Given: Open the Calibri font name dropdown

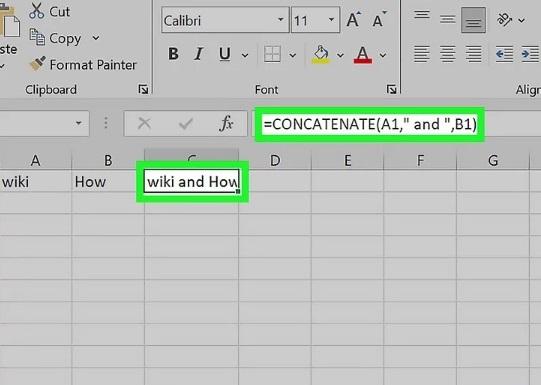Looking at the screenshot, I should click(281, 20).
